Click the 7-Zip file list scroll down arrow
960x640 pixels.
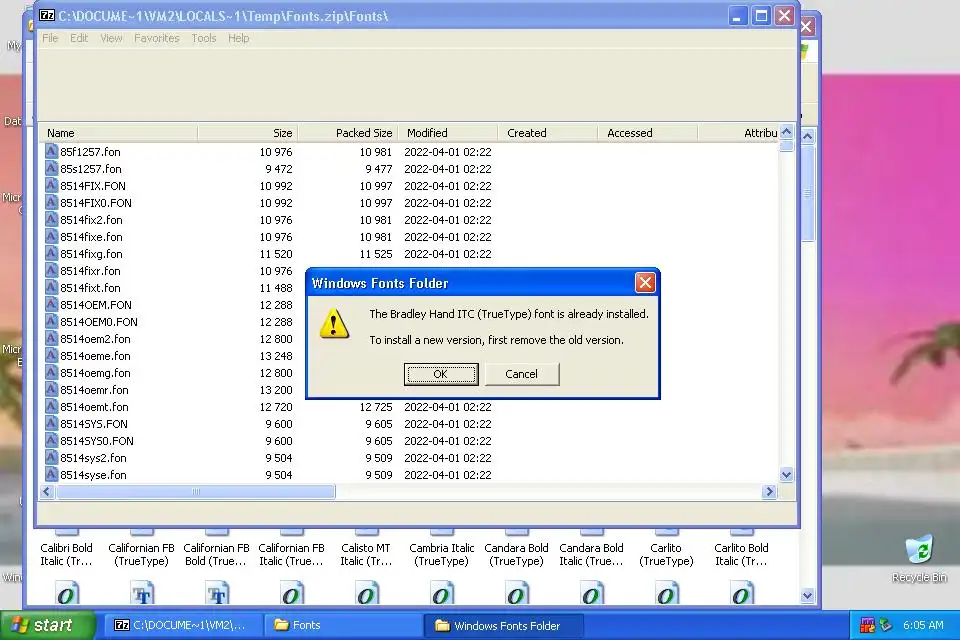pos(787,475)
